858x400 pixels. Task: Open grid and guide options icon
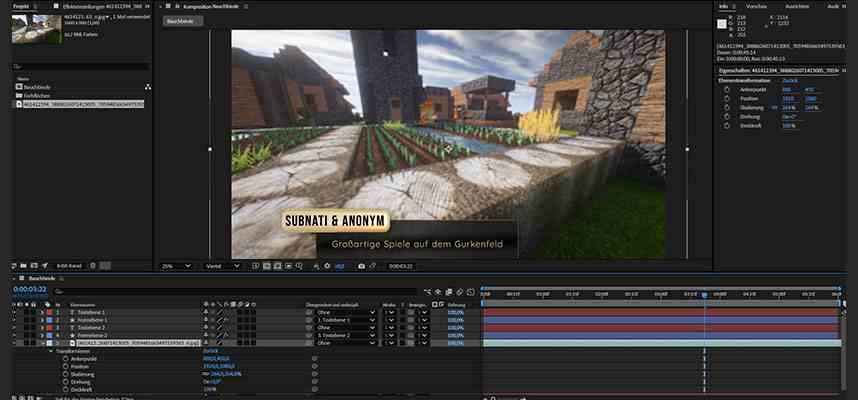[299, 266]
